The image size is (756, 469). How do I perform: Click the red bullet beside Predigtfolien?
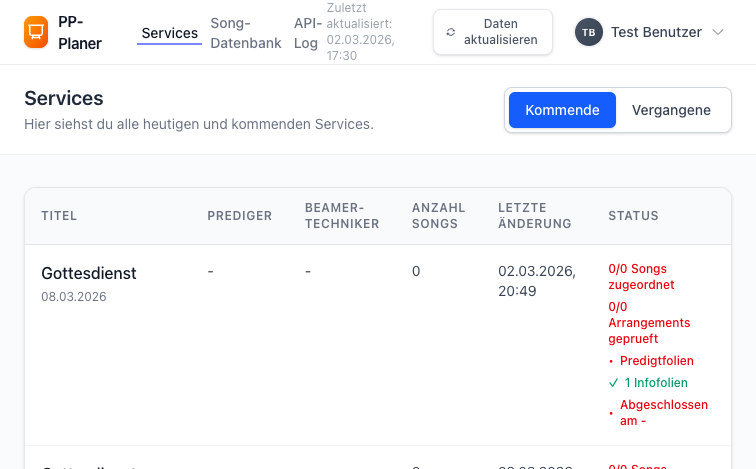tap(612, 361)
